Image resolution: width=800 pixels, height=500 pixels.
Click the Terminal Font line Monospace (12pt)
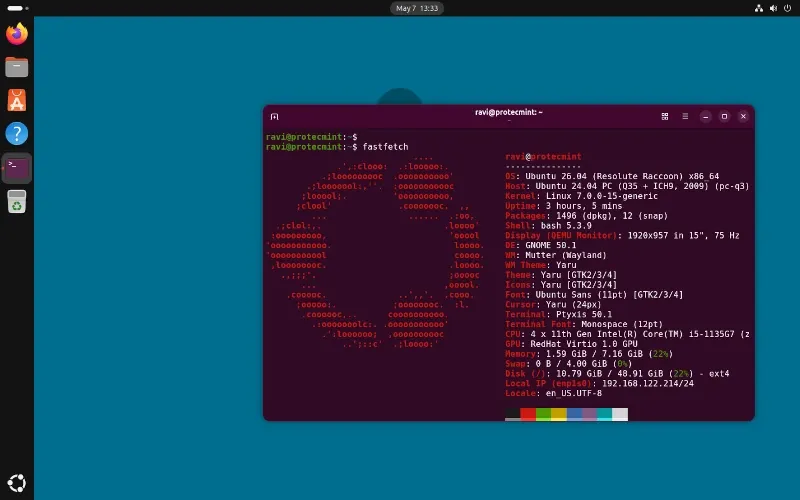click(x=584, y=324)
